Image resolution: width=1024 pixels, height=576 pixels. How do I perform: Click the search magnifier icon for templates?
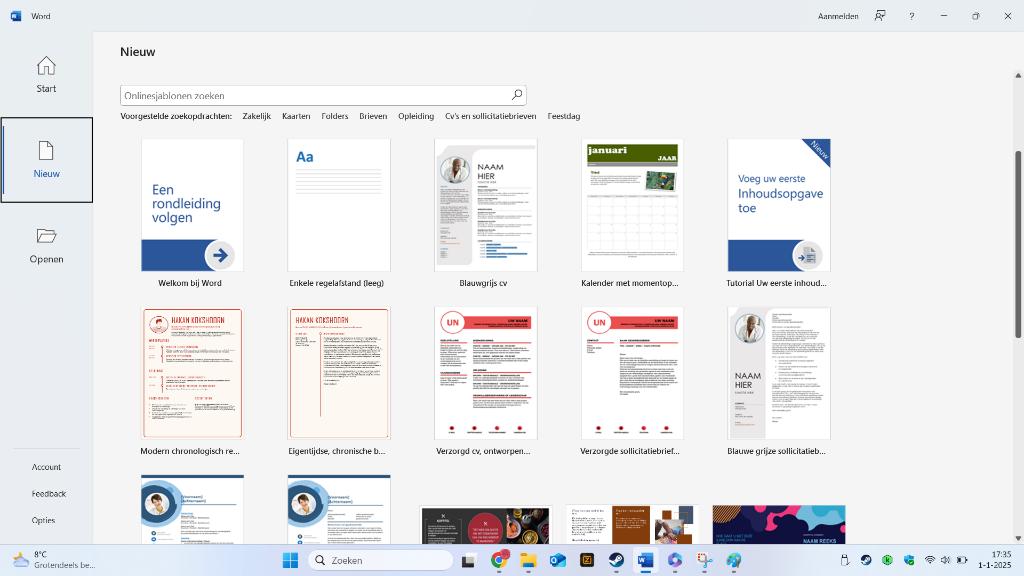coord(517,95)
